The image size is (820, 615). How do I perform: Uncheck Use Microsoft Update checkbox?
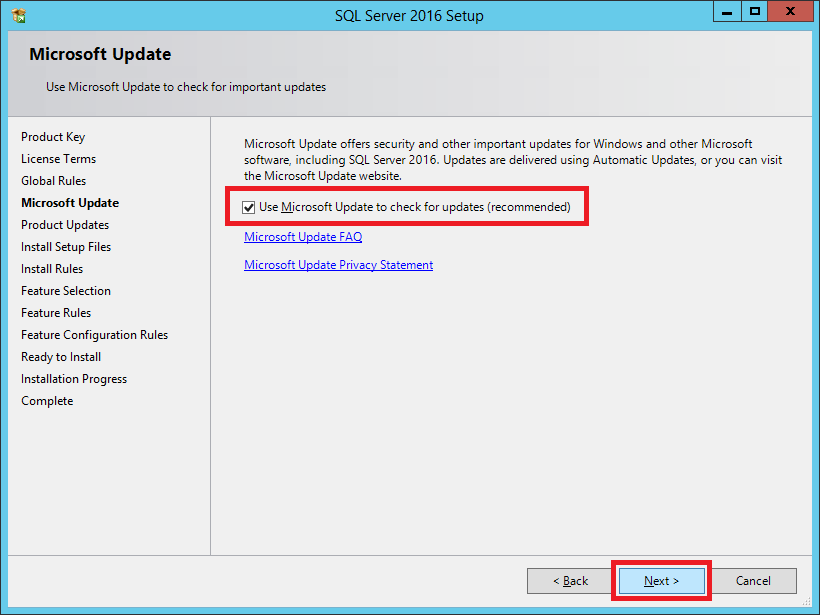pos(249,208)
